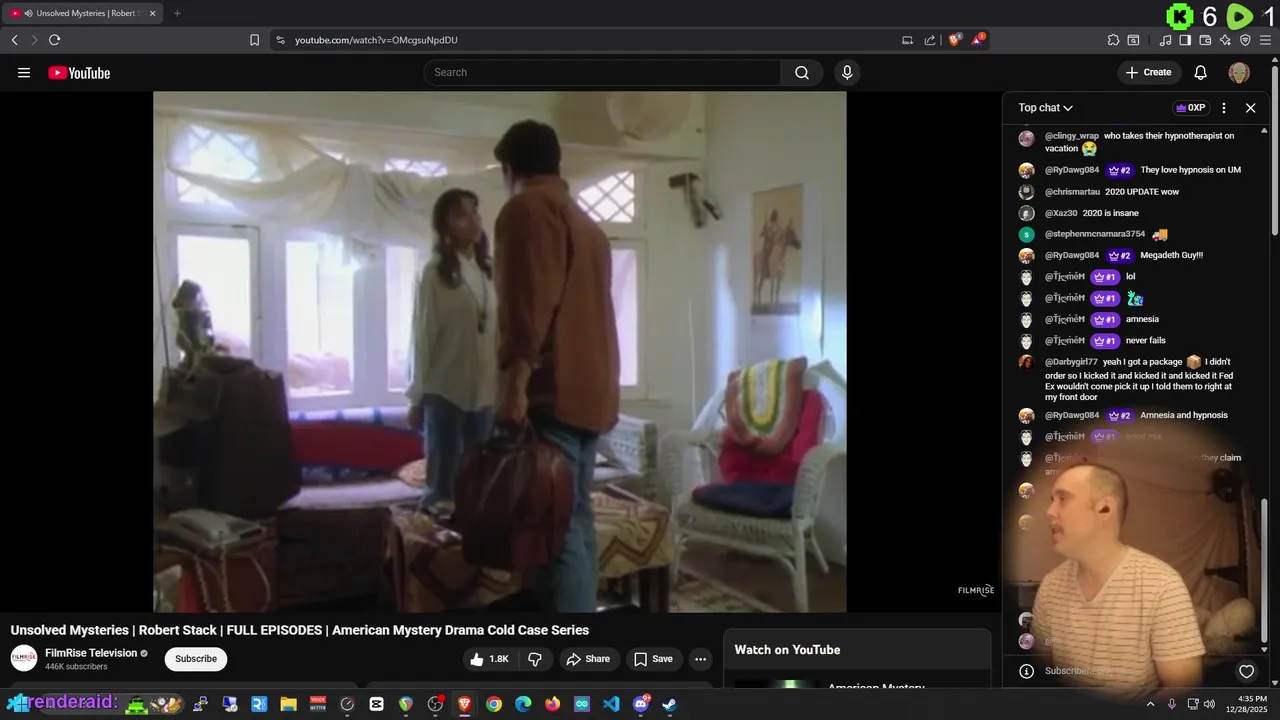Image resolution: width=1280 pixels, height=720 pixels.
Task: Focus the YouTube search input field
Action: click(x=604, y=72)
